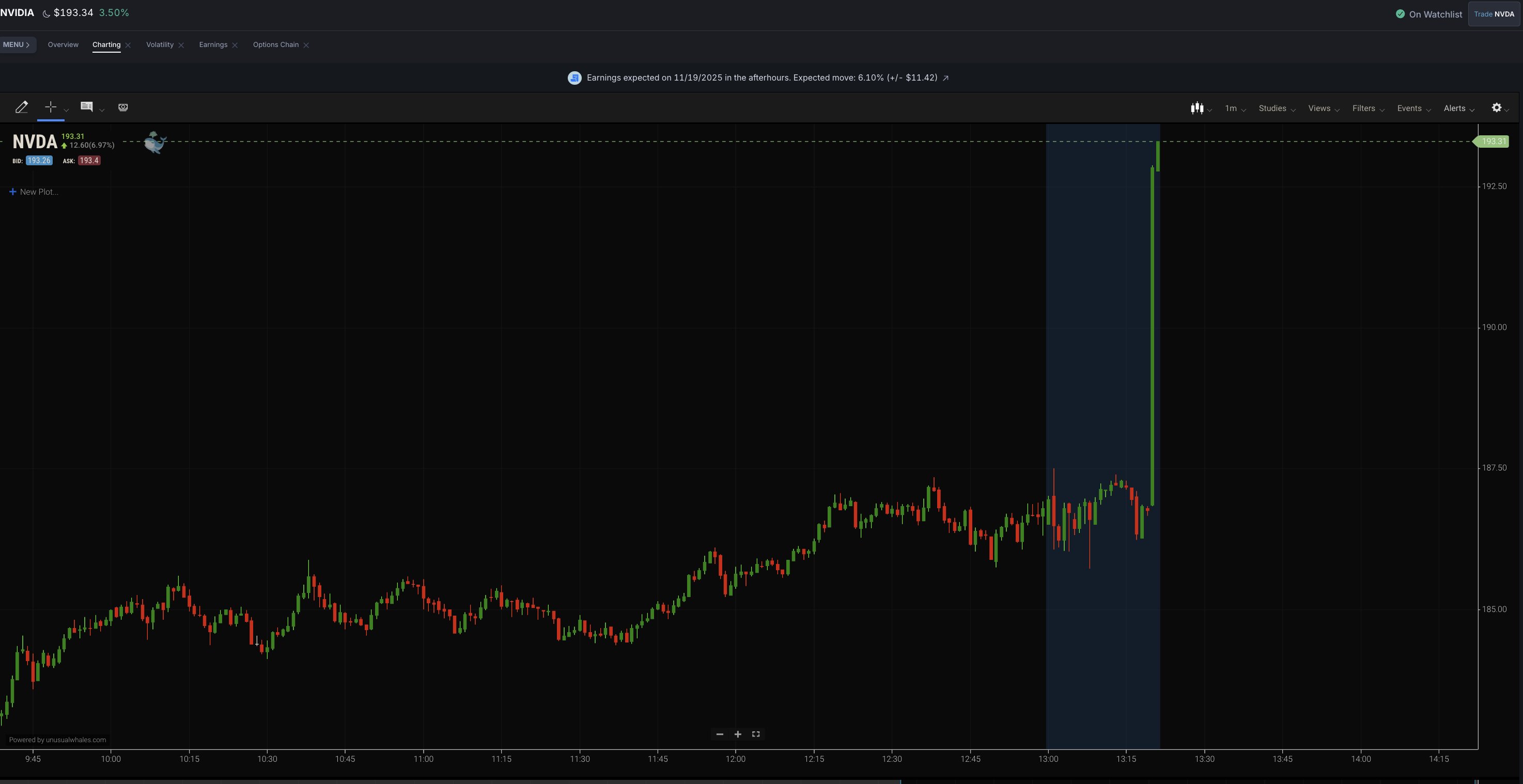Open the earnings expected move link
The height and width of the screenshot is (784, 1523).
945,78
